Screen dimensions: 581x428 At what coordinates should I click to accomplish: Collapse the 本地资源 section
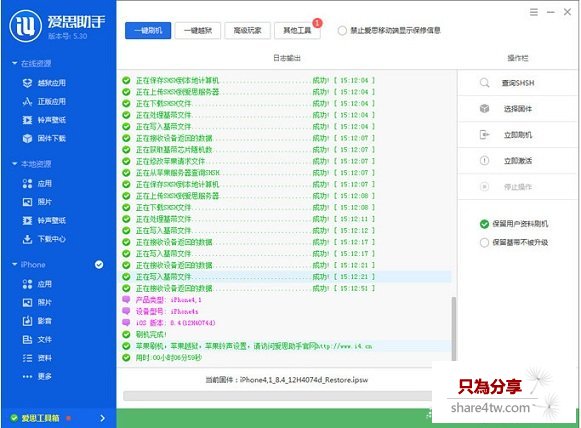[15, 164]
